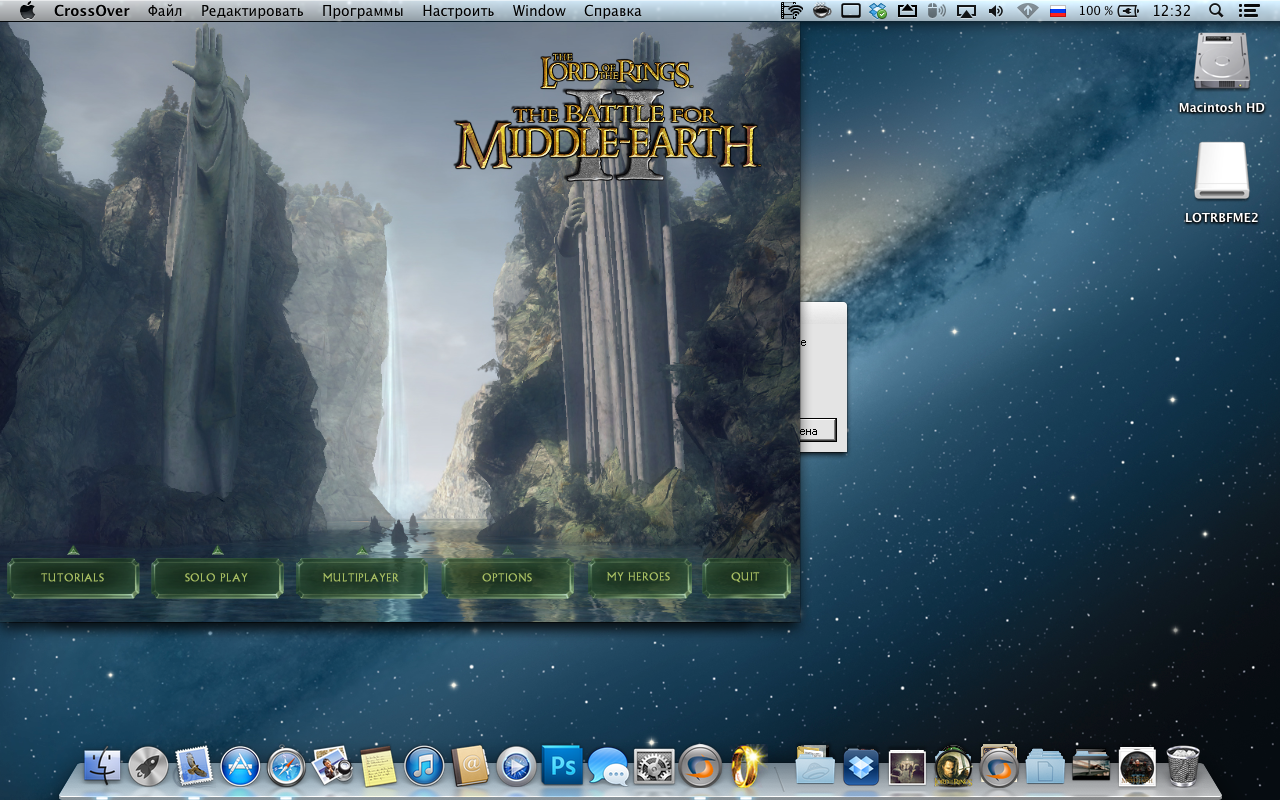Screen dimensions: 1280x800
Task: Open the Apple menu
Action: 27,11
